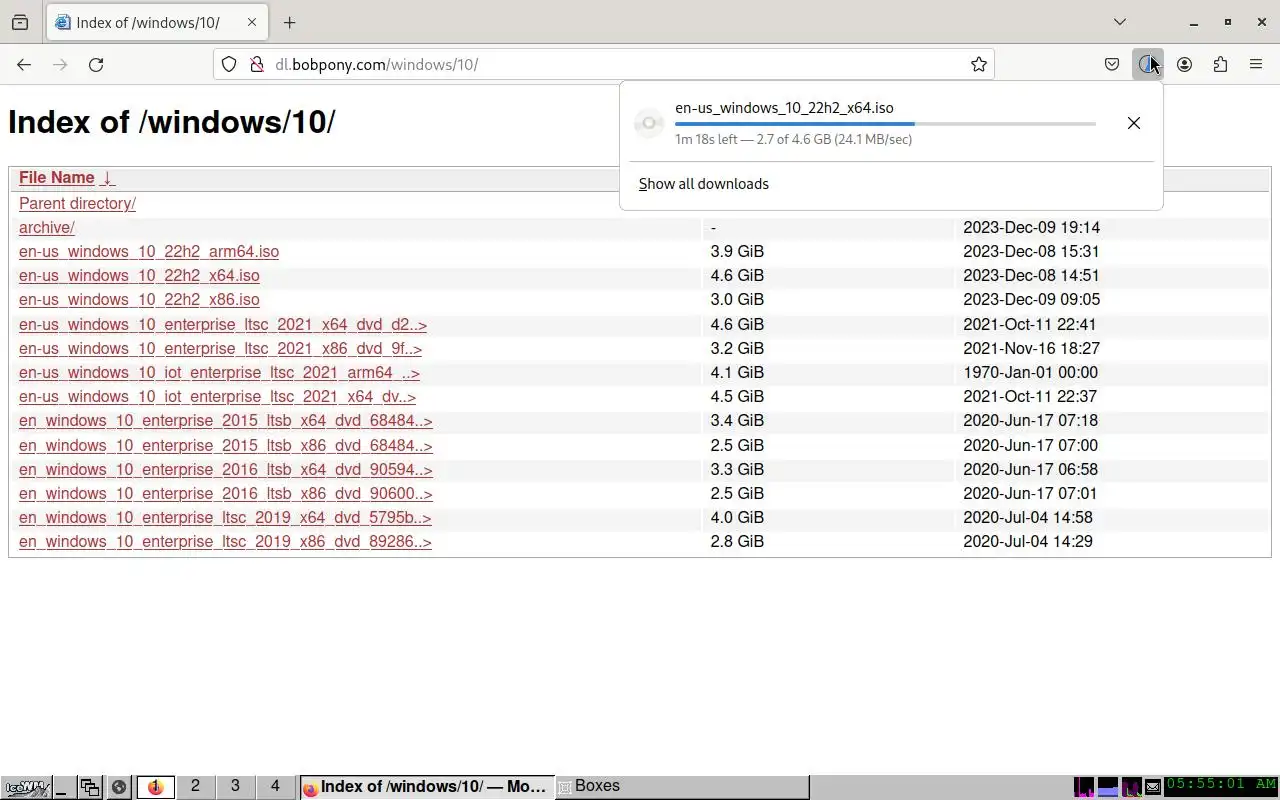Activate Firefox window in taskbar
The image size is (1280, 800).
[x=427, y=787]
